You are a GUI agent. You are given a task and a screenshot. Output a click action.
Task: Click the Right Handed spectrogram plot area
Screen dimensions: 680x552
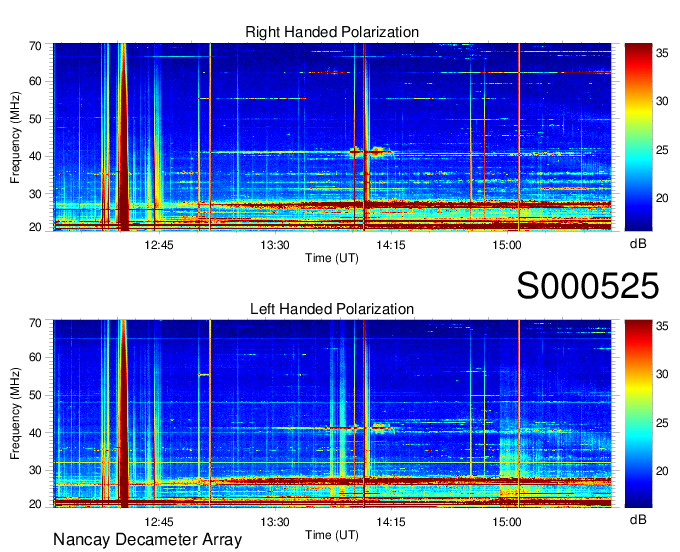[x=332, y=137]
